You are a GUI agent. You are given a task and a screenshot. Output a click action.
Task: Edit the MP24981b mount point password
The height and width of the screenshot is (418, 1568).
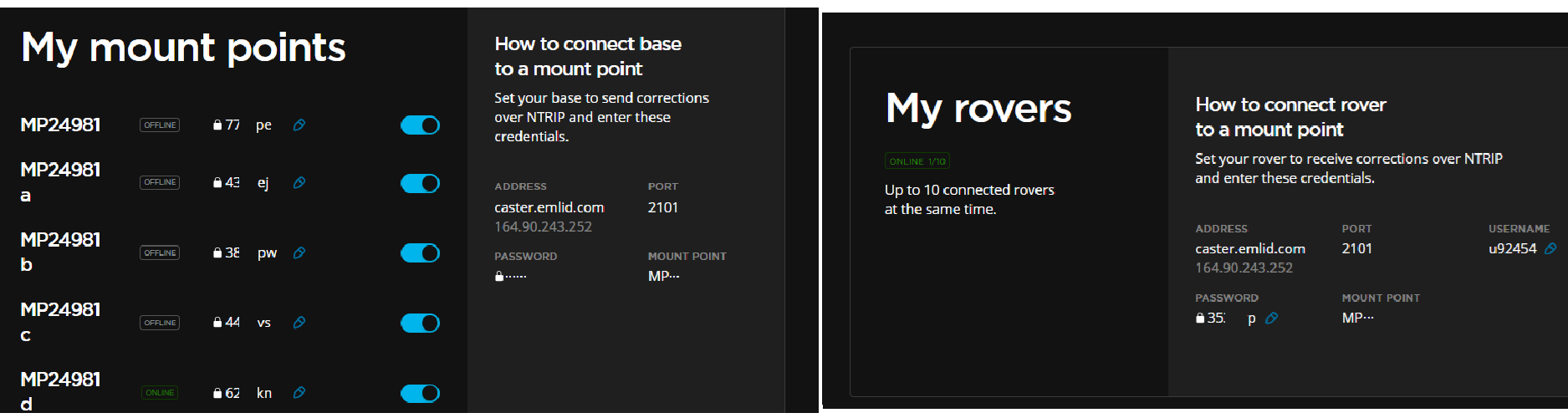pyautogui.click(x=299, y=253)
